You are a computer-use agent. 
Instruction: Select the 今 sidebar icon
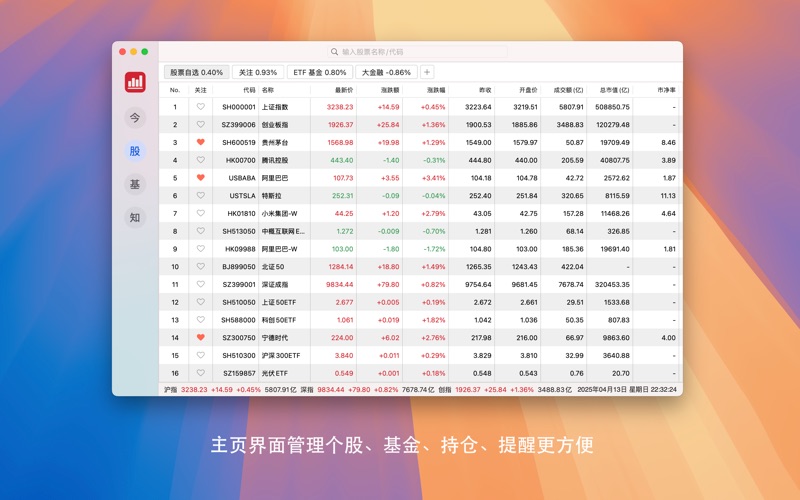coord(135,117)
